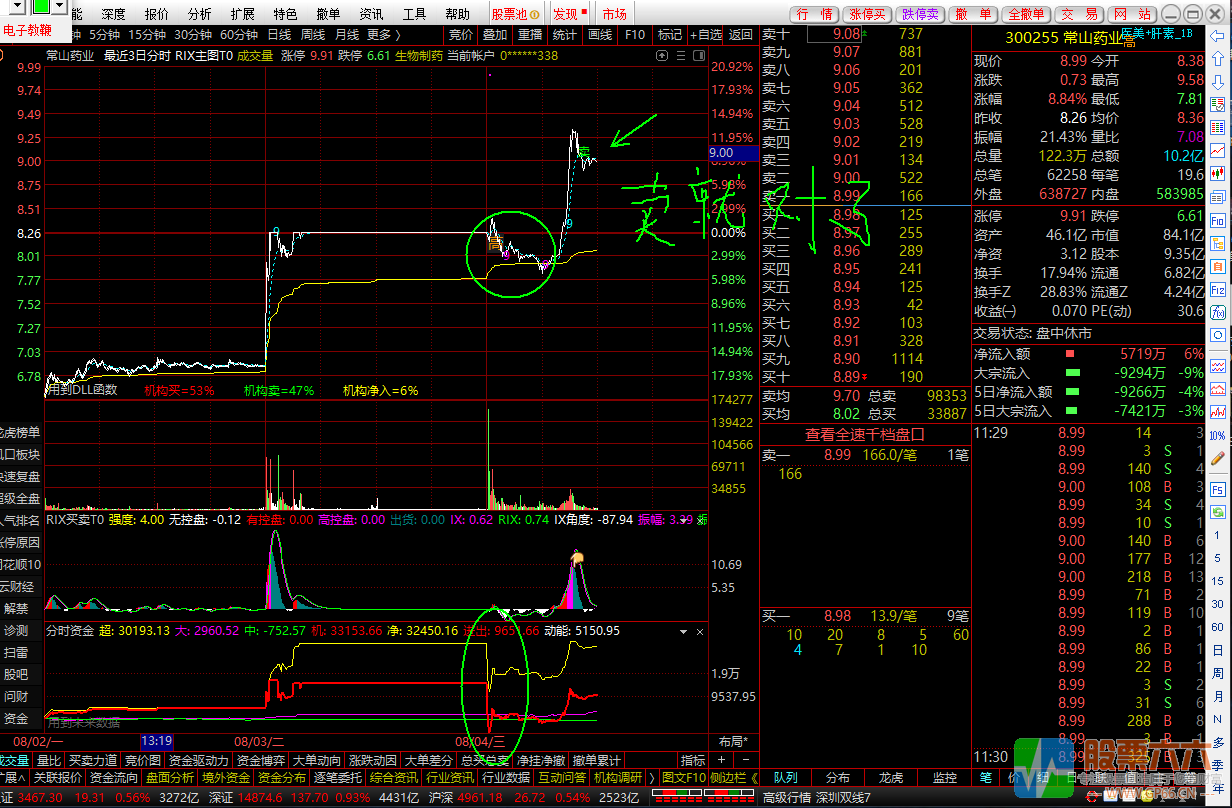Expand the 更多 timeframe options
The image size is (1232, 808).
(x=383, y=34)
